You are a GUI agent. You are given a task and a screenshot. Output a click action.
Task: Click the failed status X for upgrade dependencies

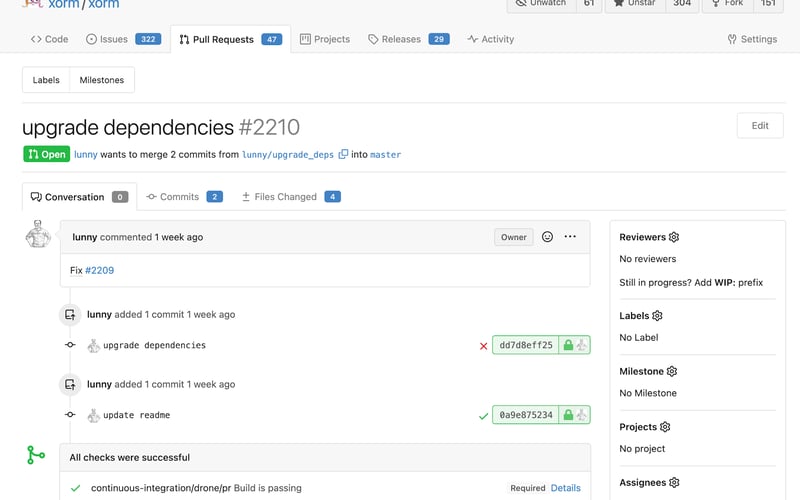484,346
